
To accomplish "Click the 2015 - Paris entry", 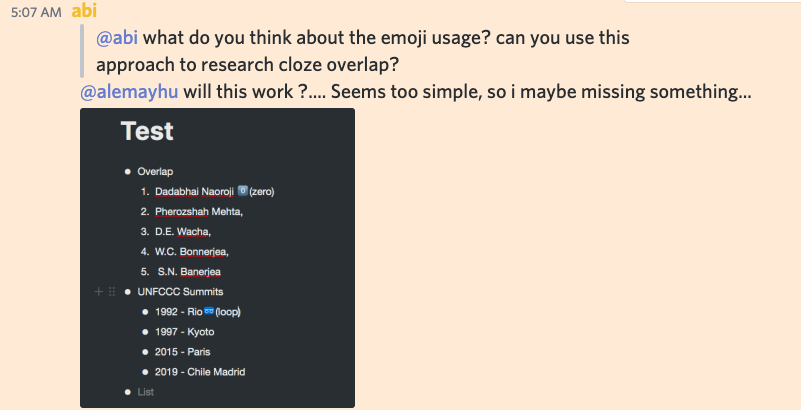I will click(182, 352).
